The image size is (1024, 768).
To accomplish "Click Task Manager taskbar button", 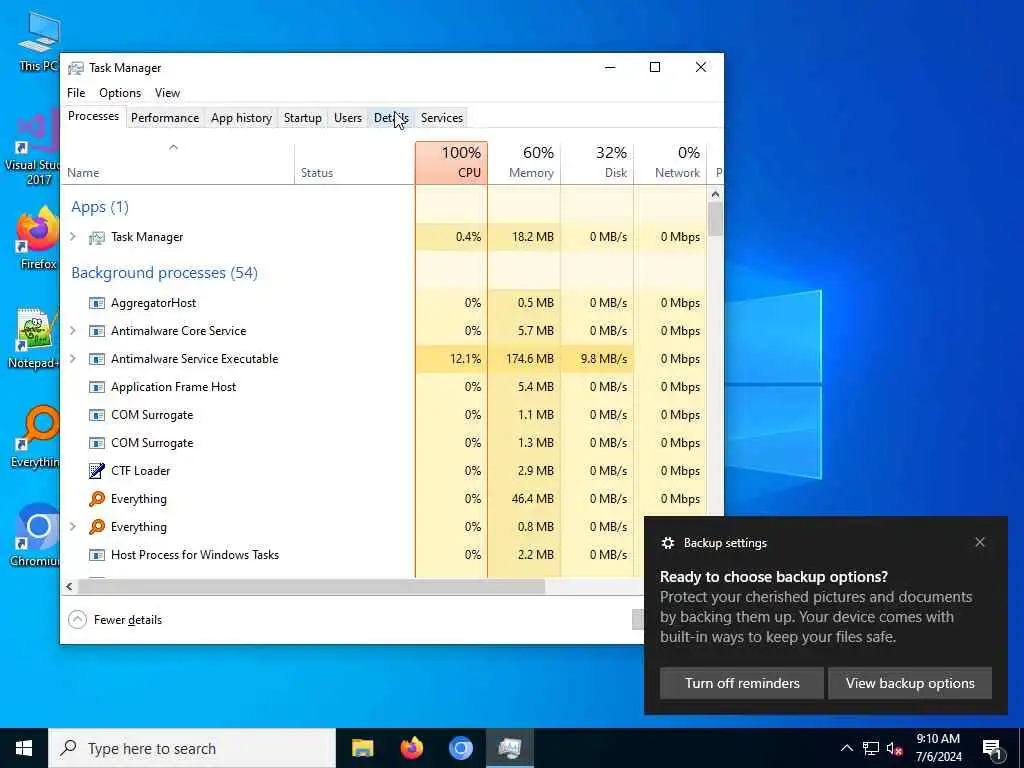I will tap(509, 748).
